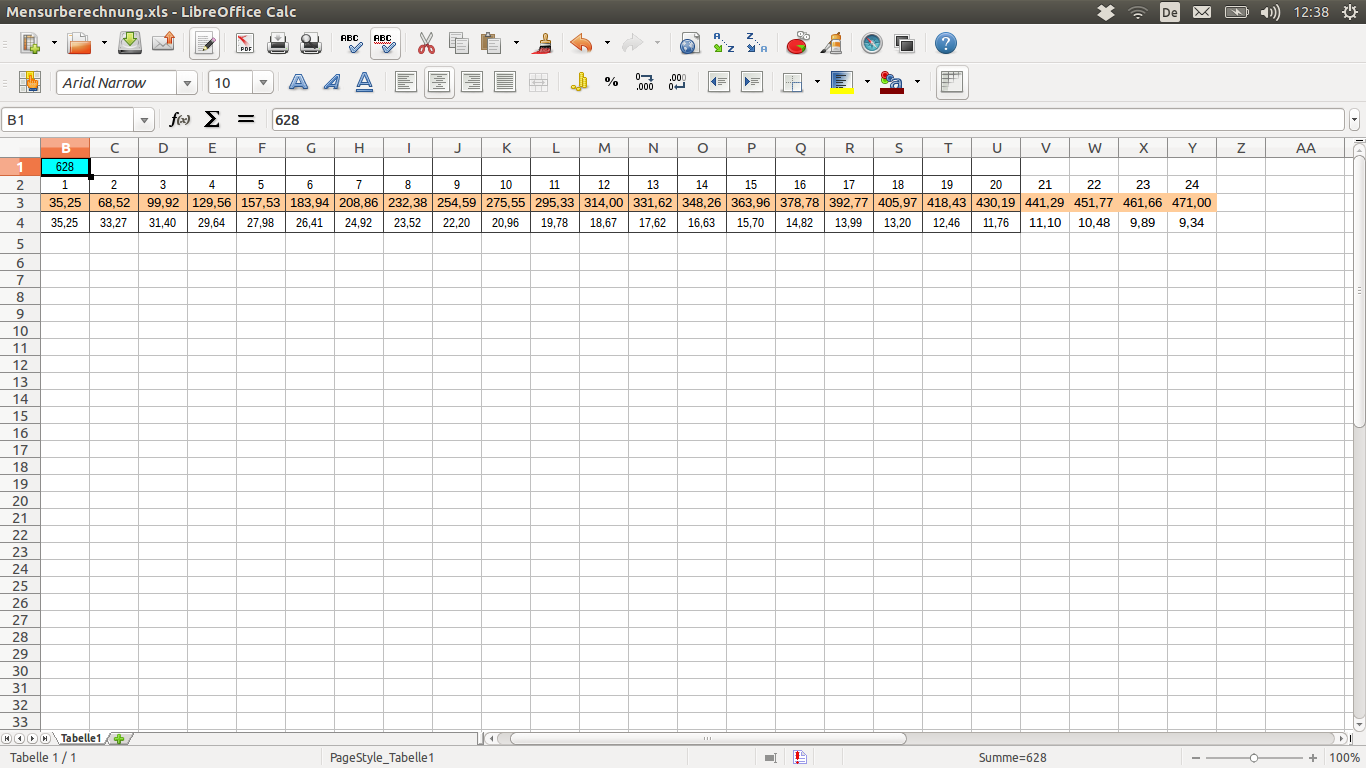Click the Function equals sign
This screenshot has width=1366, height=768.
point(246,119)
